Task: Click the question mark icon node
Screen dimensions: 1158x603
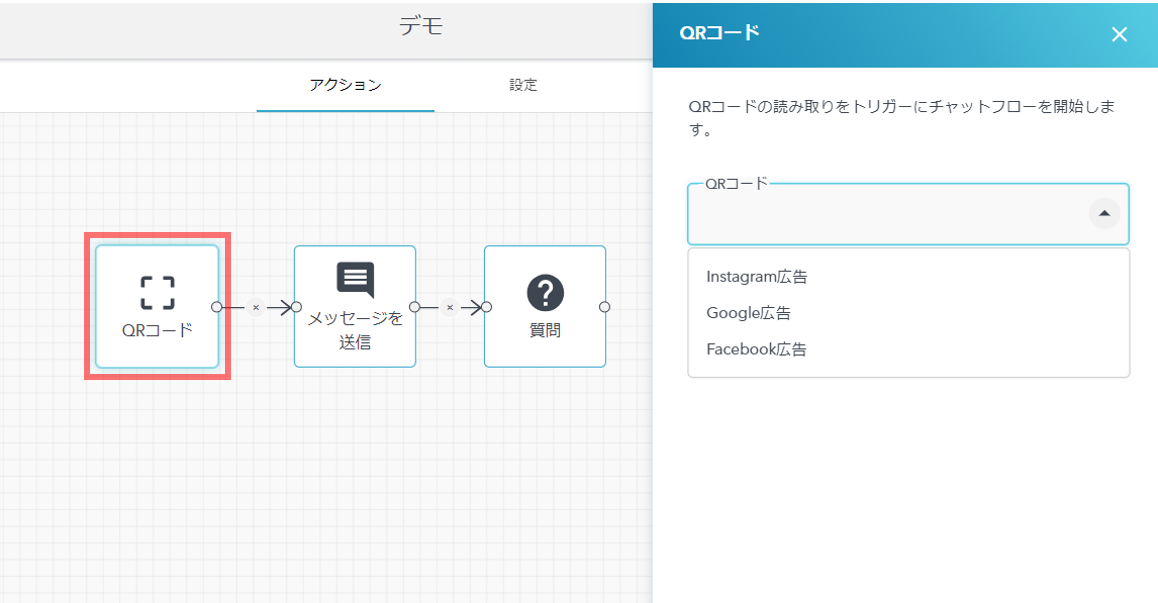Action: 545,293
